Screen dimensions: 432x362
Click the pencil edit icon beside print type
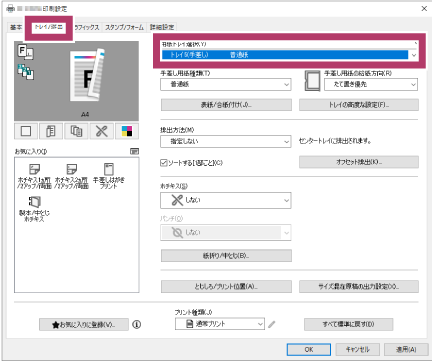[272, 324]
